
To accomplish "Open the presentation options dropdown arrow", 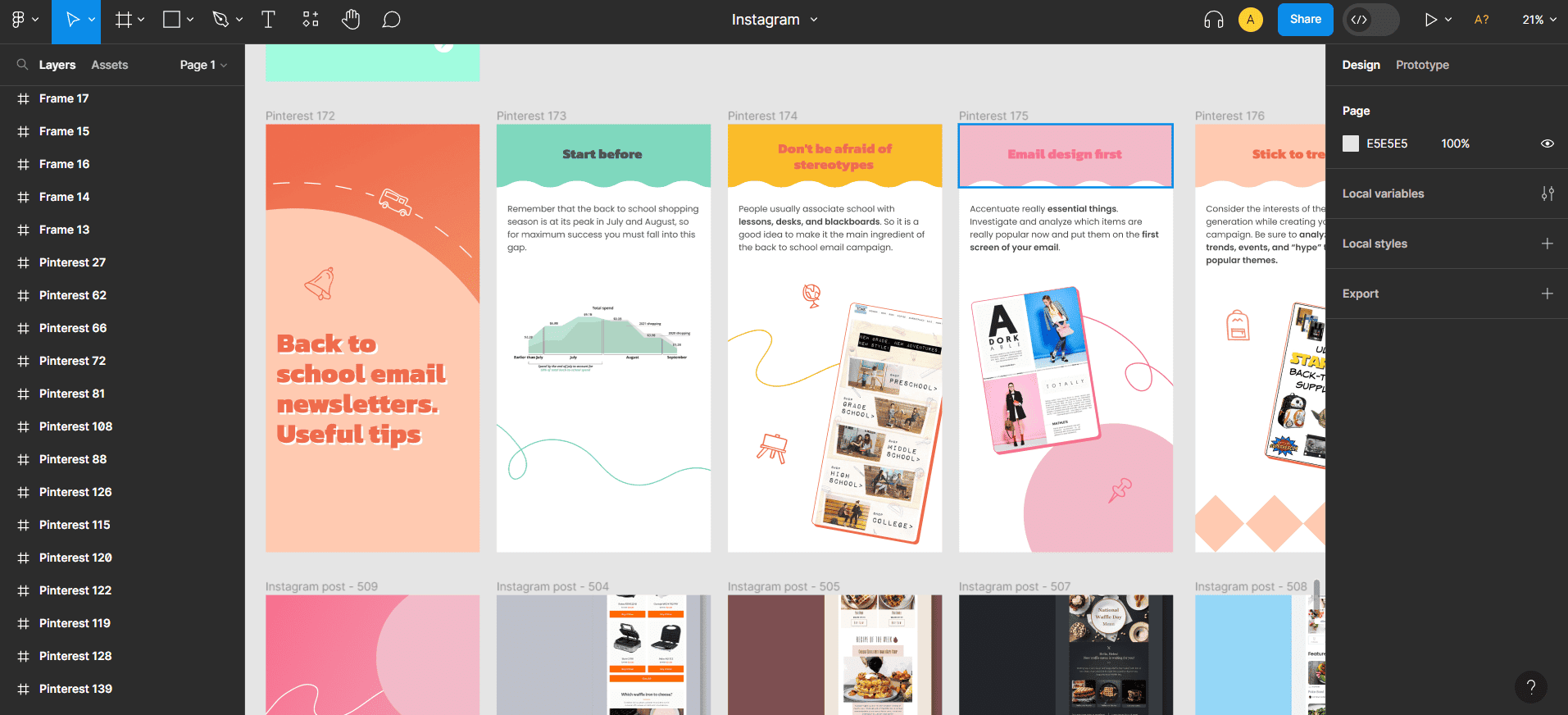I will 1448,20.
